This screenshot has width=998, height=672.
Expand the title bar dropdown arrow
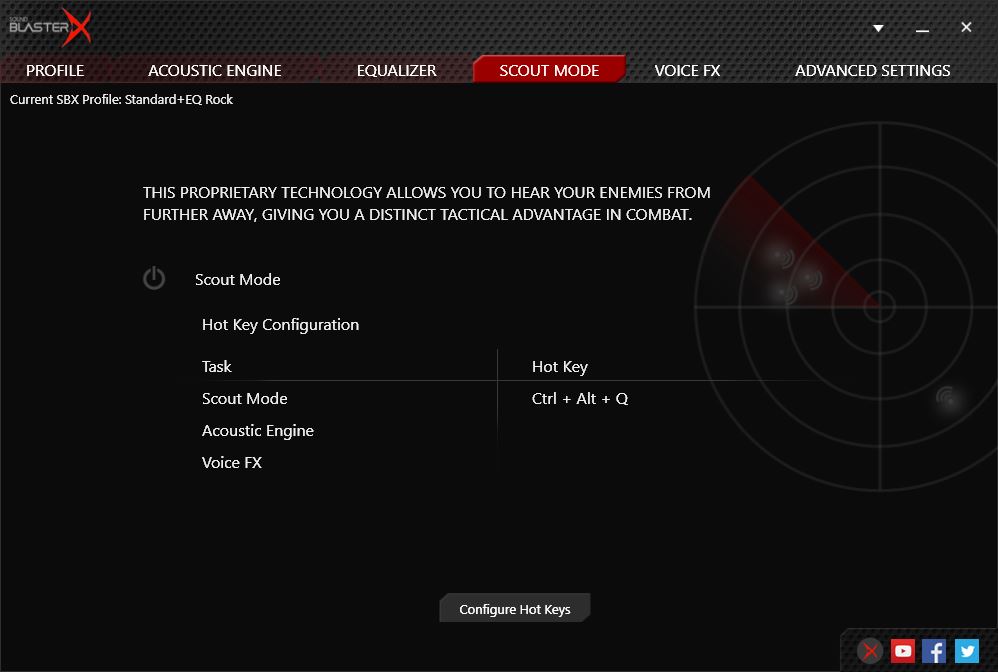coord(878,28)
